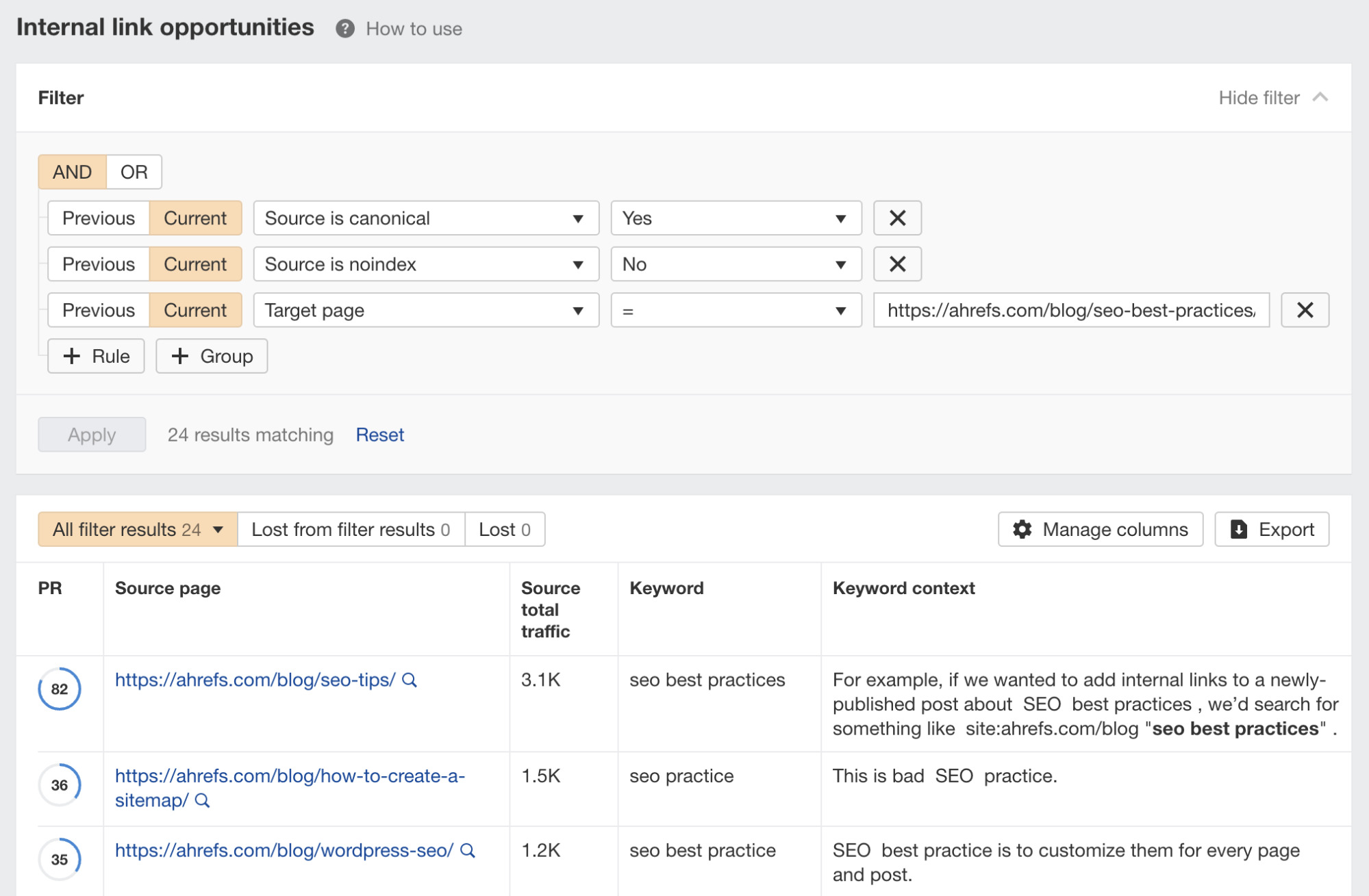Switch canonical rule to Previous
Image resolution: width=1369 pixels, height=896 pixels.
(99, 218)
